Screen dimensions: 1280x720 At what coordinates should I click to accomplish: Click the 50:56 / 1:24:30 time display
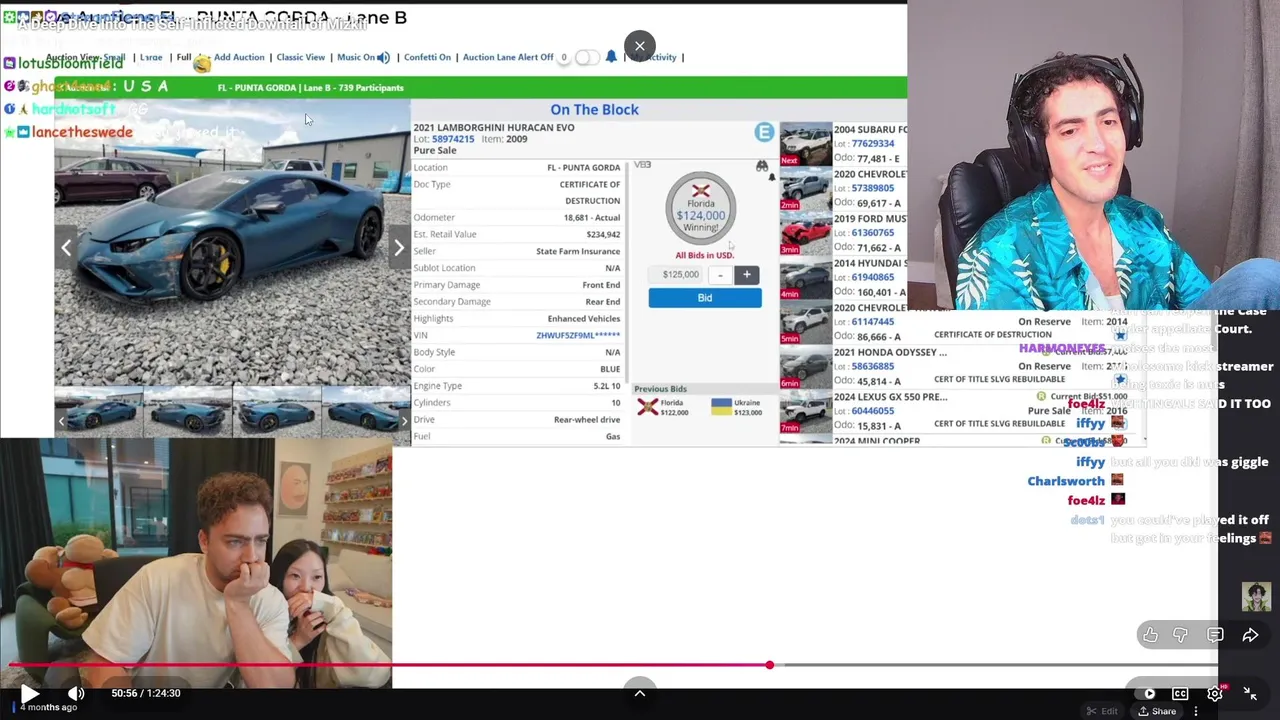click(x=146, y=693)
